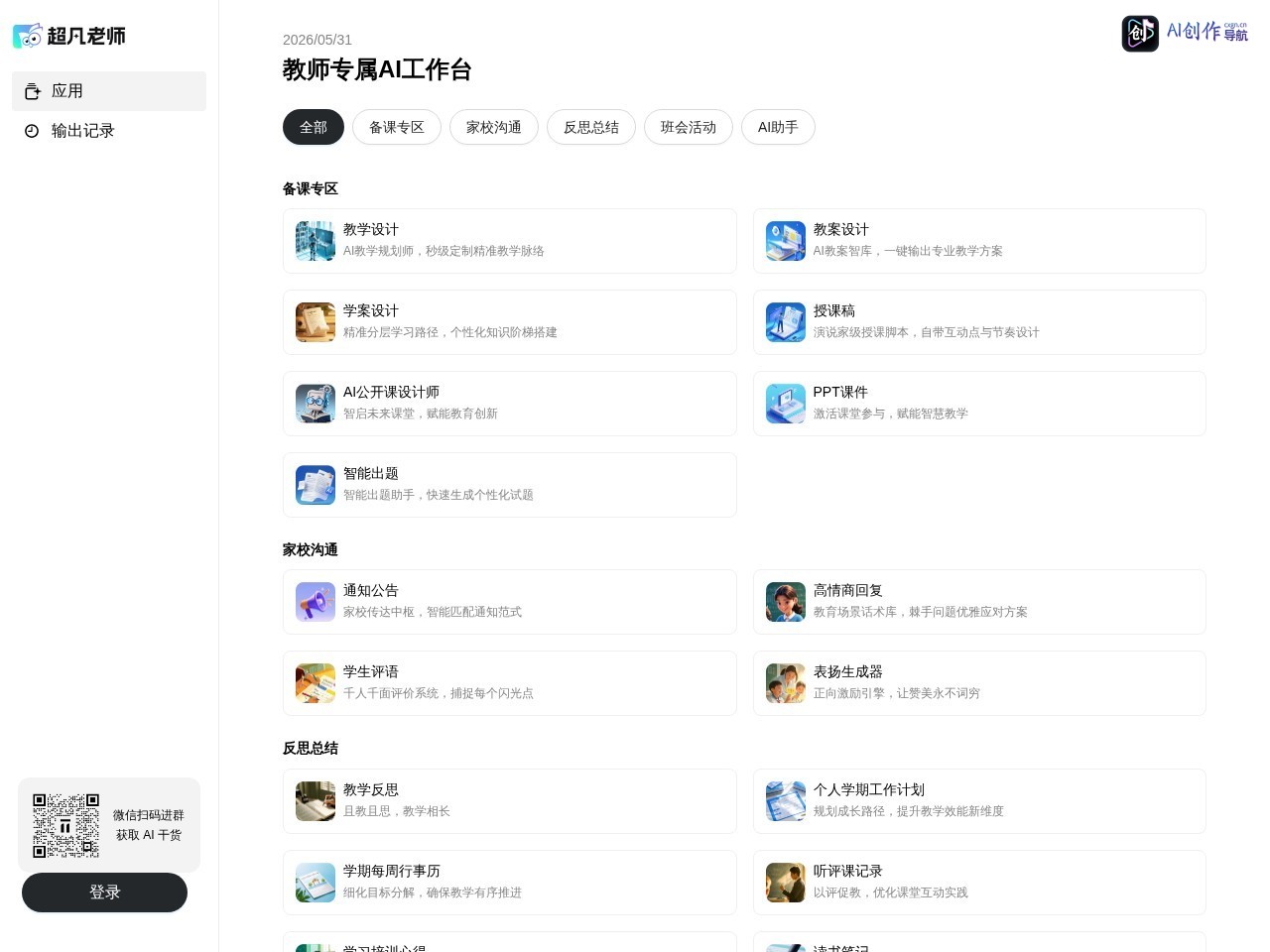This screenshot has width=1270, height=952.
Task: Click the 通知公告 megaphone icon
Action: [316, 602]
